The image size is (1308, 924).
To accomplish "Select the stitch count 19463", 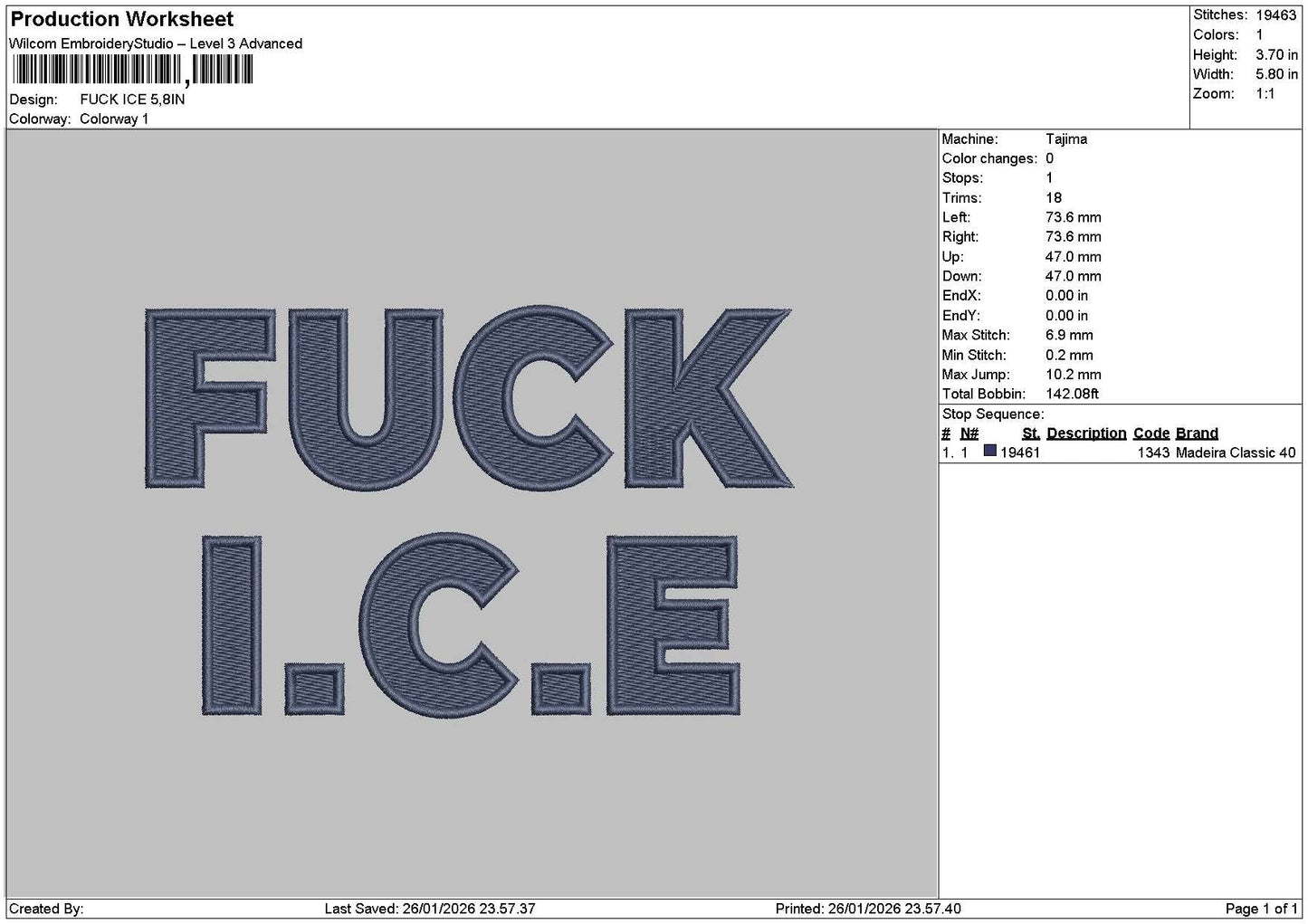I will pyautogui.click(x=1276, y=15).
